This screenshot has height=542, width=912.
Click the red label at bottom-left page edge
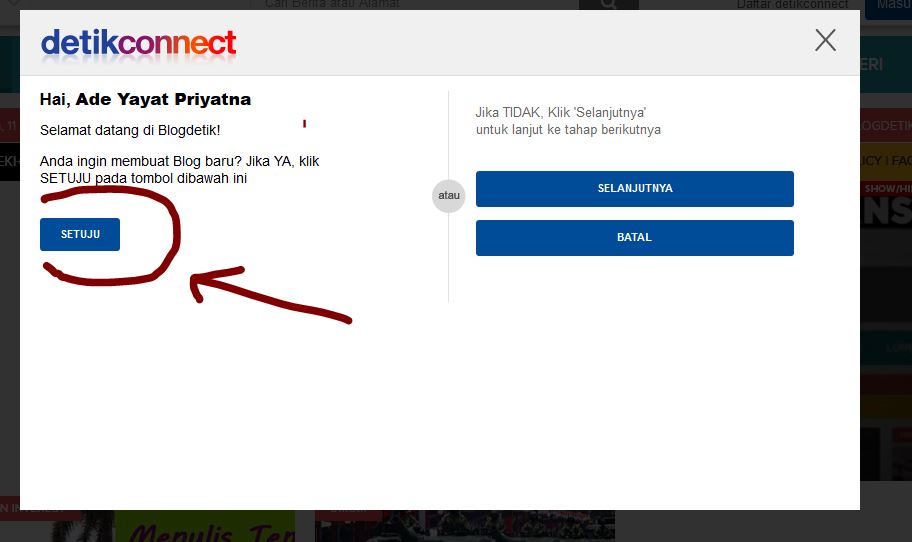(10, 508)
